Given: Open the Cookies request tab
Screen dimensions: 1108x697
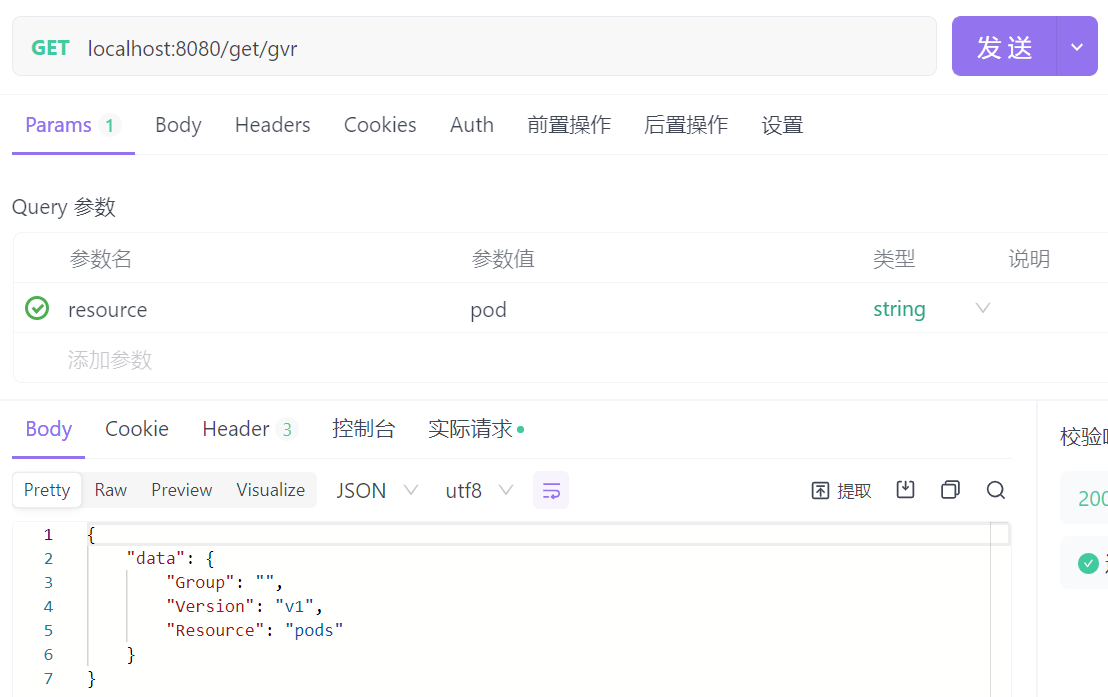Looking at the screenshot, I should click(x=380, y=125).
